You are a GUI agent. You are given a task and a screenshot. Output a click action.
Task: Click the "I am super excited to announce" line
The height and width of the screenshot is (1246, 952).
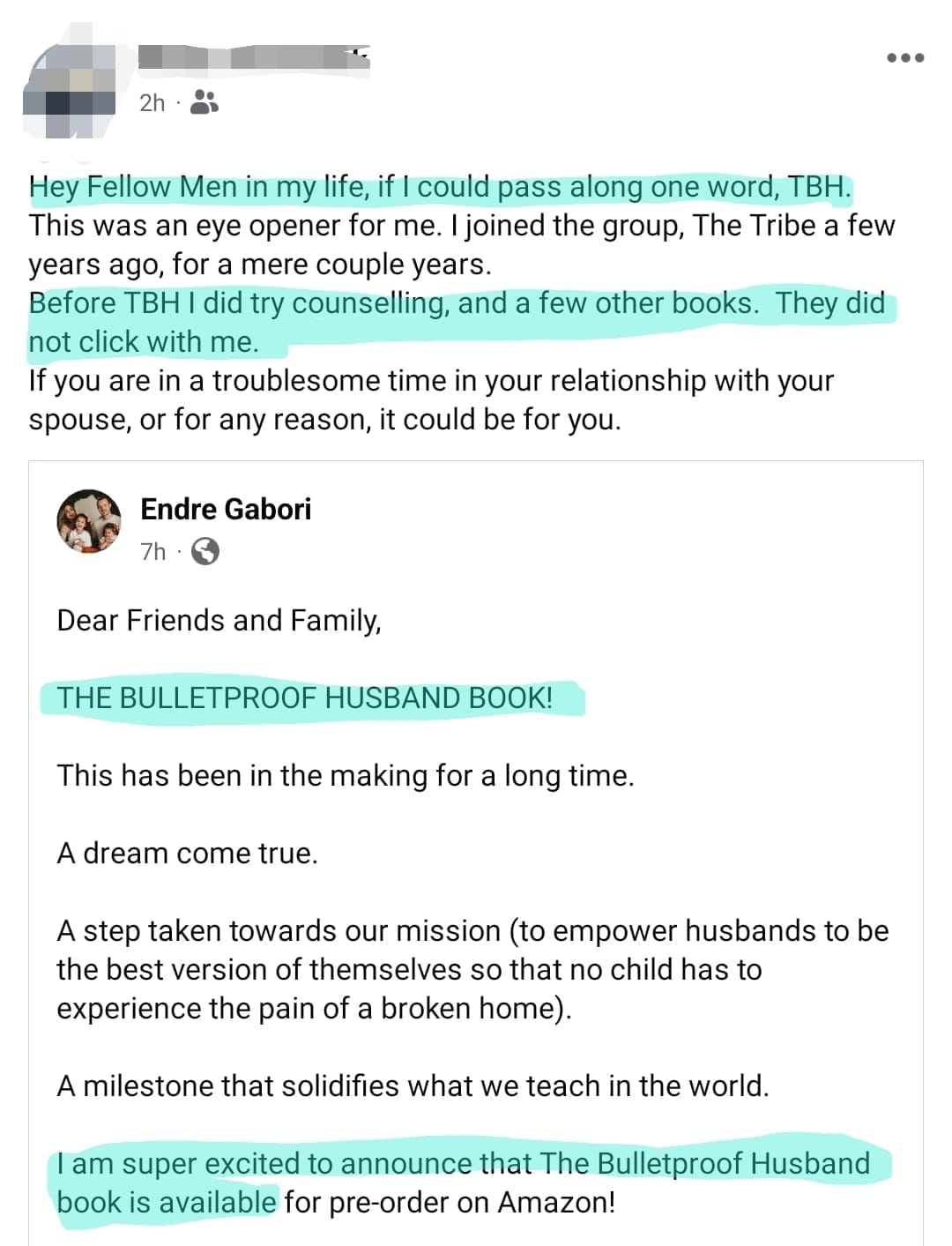pos(463,1163)
